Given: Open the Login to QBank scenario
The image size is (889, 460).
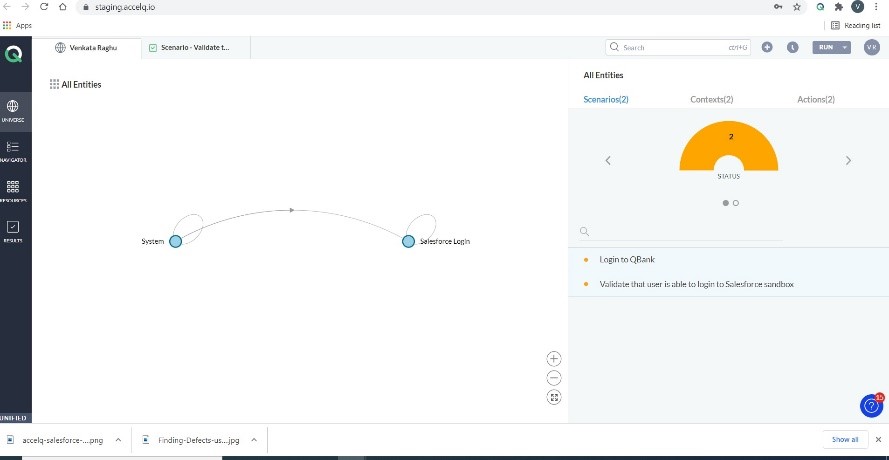Looking at the screenshot, I should tap(627, 259).
